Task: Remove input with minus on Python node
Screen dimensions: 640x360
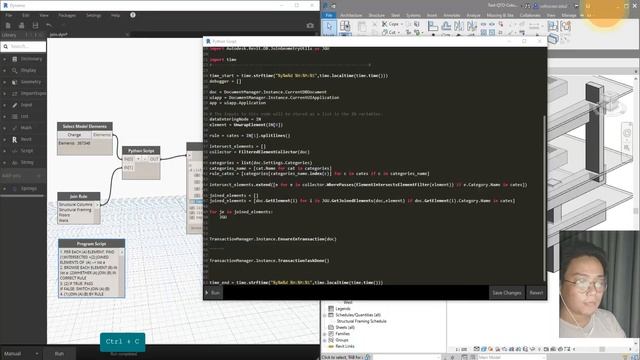Action: 144,159
